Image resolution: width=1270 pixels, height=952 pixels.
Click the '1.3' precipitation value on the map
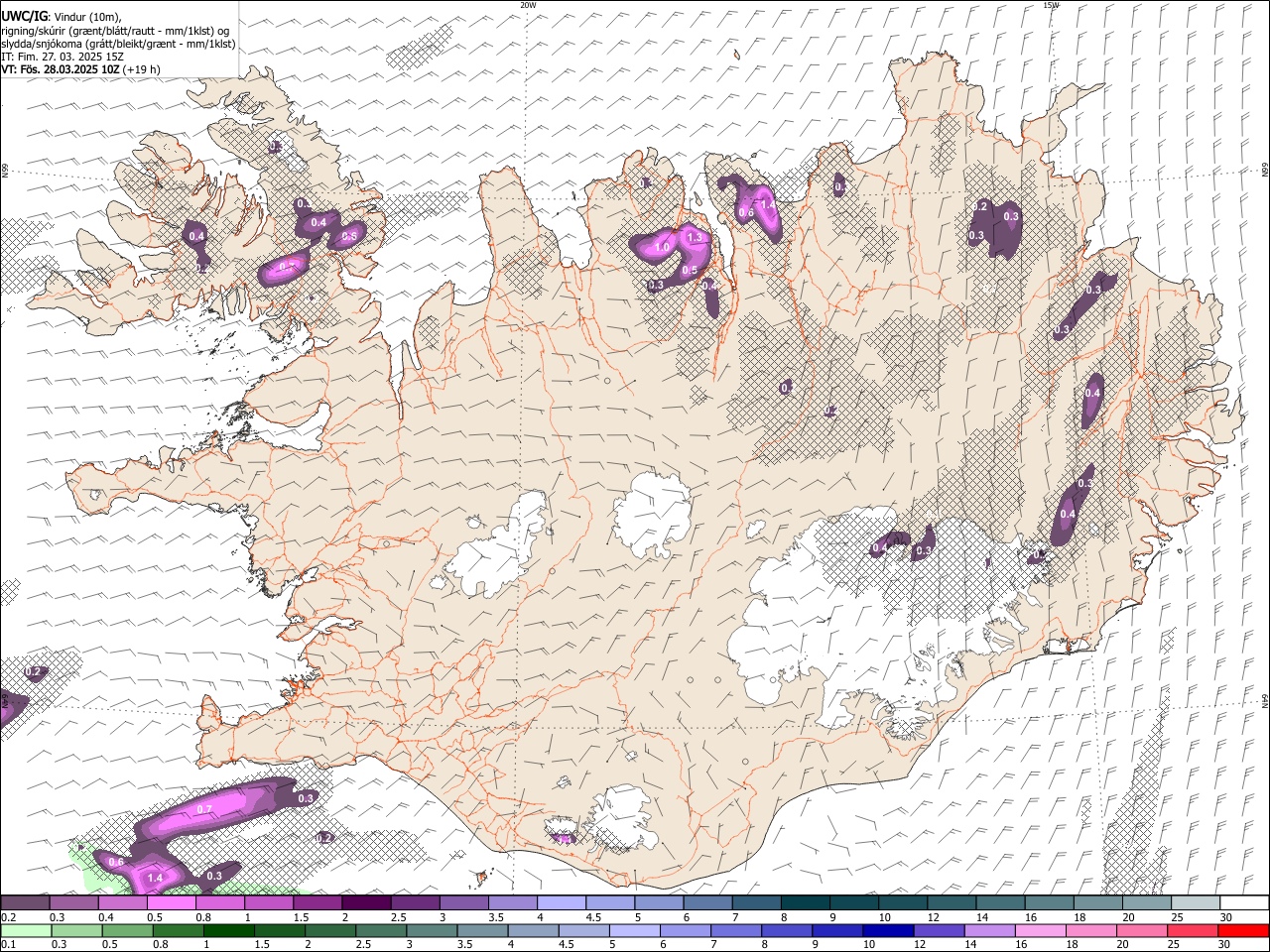pos(695,238)
